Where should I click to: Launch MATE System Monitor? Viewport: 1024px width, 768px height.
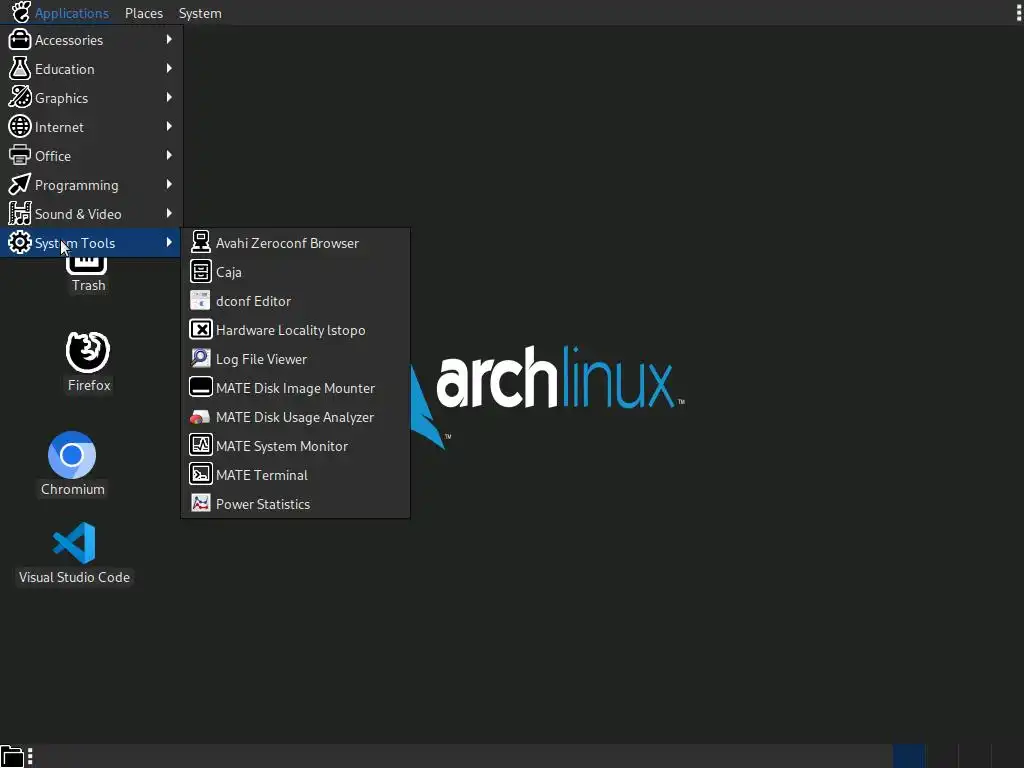295,446
